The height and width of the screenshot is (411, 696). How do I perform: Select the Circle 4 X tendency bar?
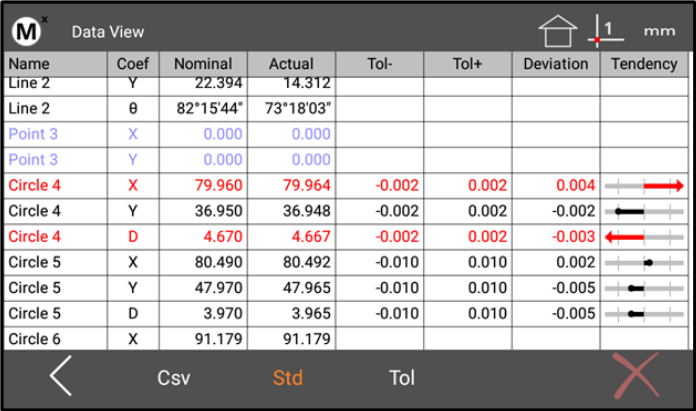point(644,186)
